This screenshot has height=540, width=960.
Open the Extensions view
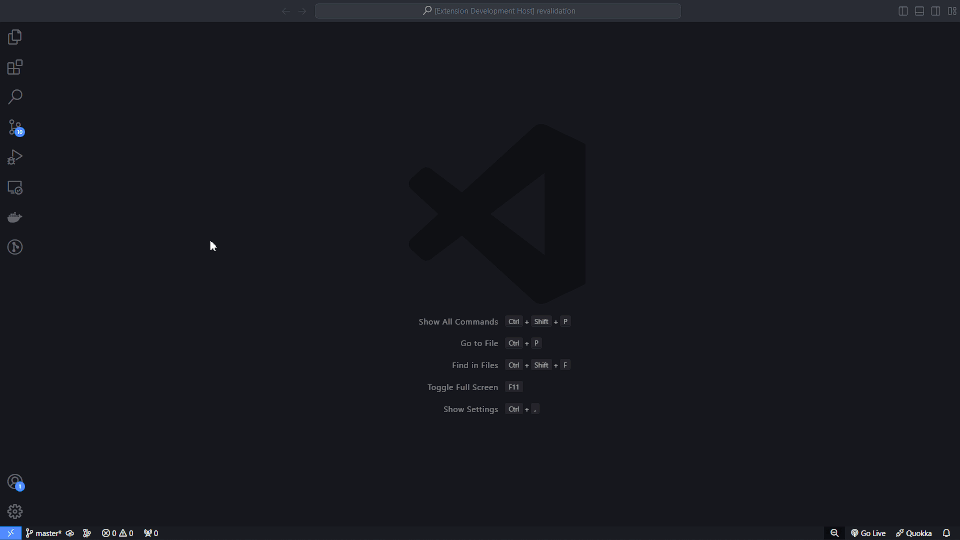(x=15, y=67)
